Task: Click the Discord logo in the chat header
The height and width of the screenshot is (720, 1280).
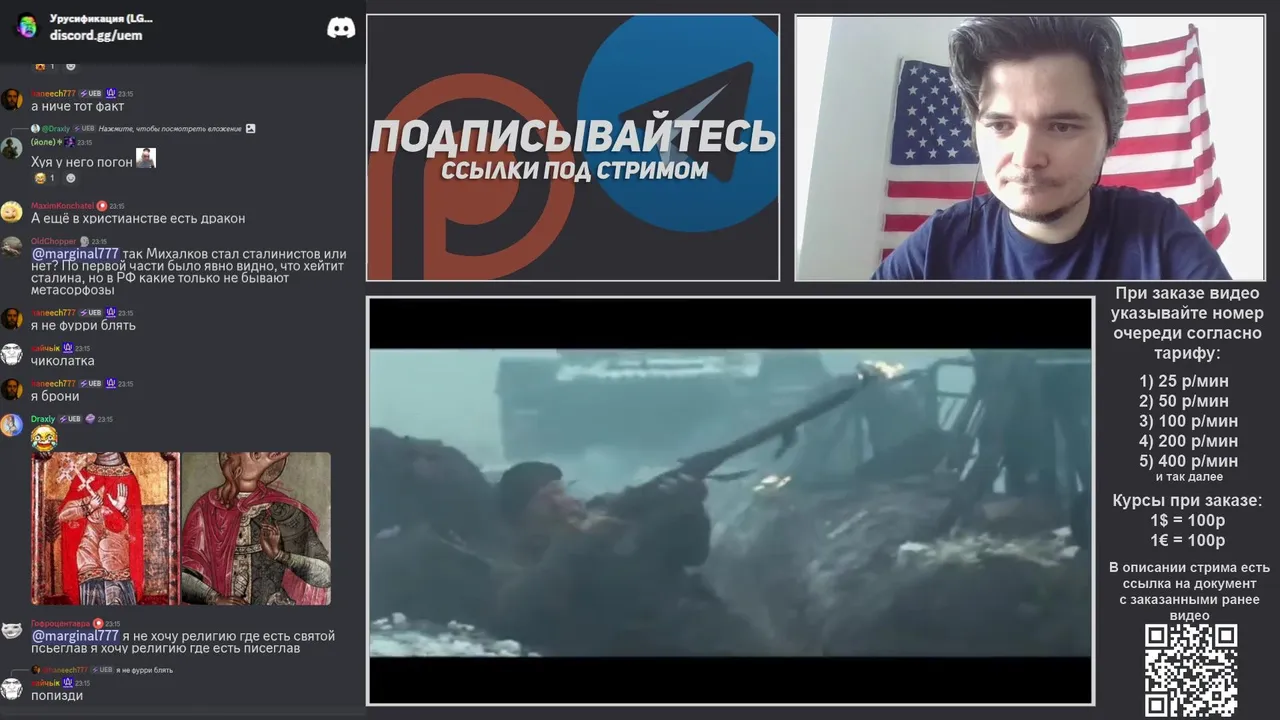Action: pyautogui.click(x=341, y=27)
